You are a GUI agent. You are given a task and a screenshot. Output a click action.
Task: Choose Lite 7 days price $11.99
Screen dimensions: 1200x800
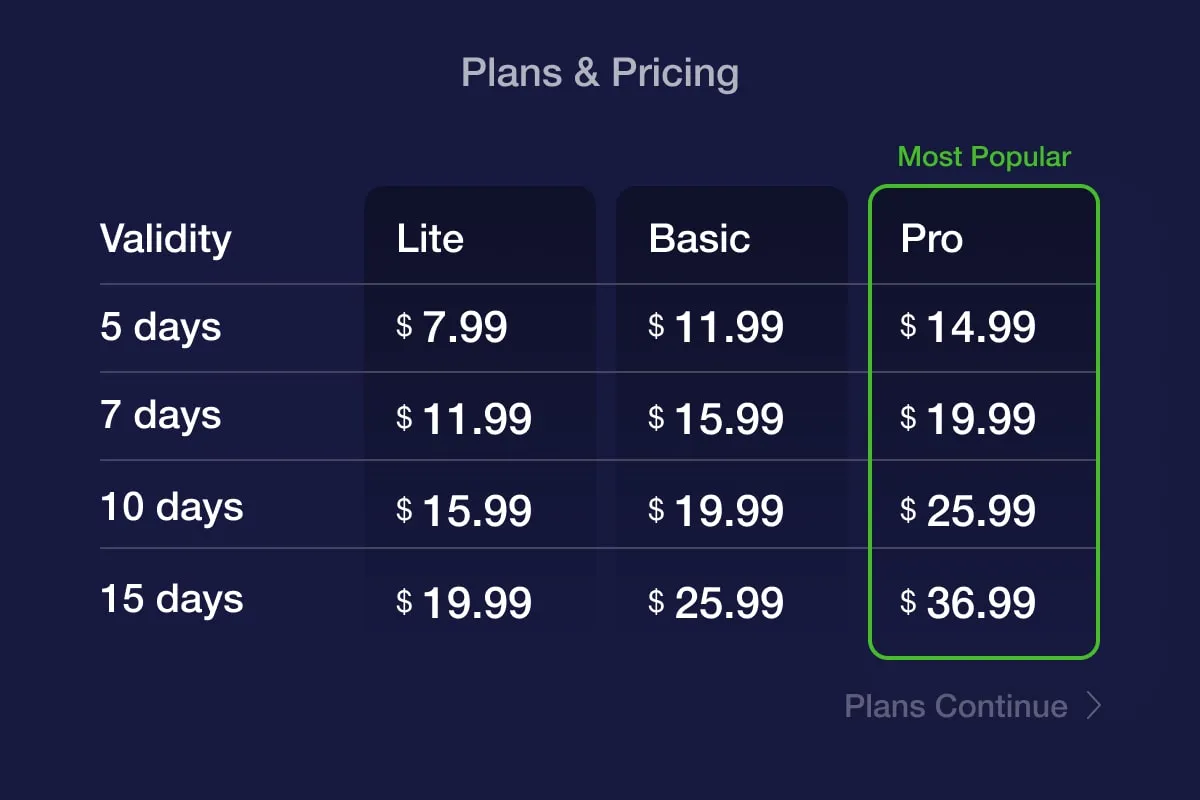(464, 419)
